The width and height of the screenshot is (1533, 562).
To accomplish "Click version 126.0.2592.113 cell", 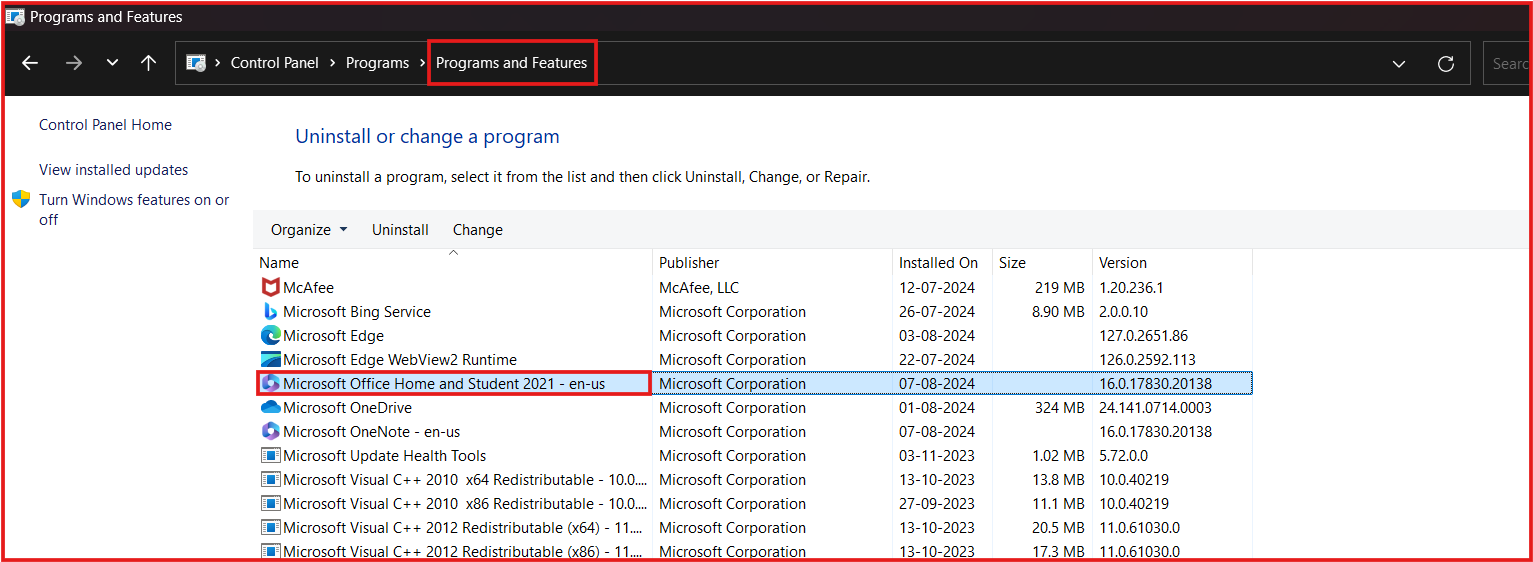I will [x=1148, y=360].
